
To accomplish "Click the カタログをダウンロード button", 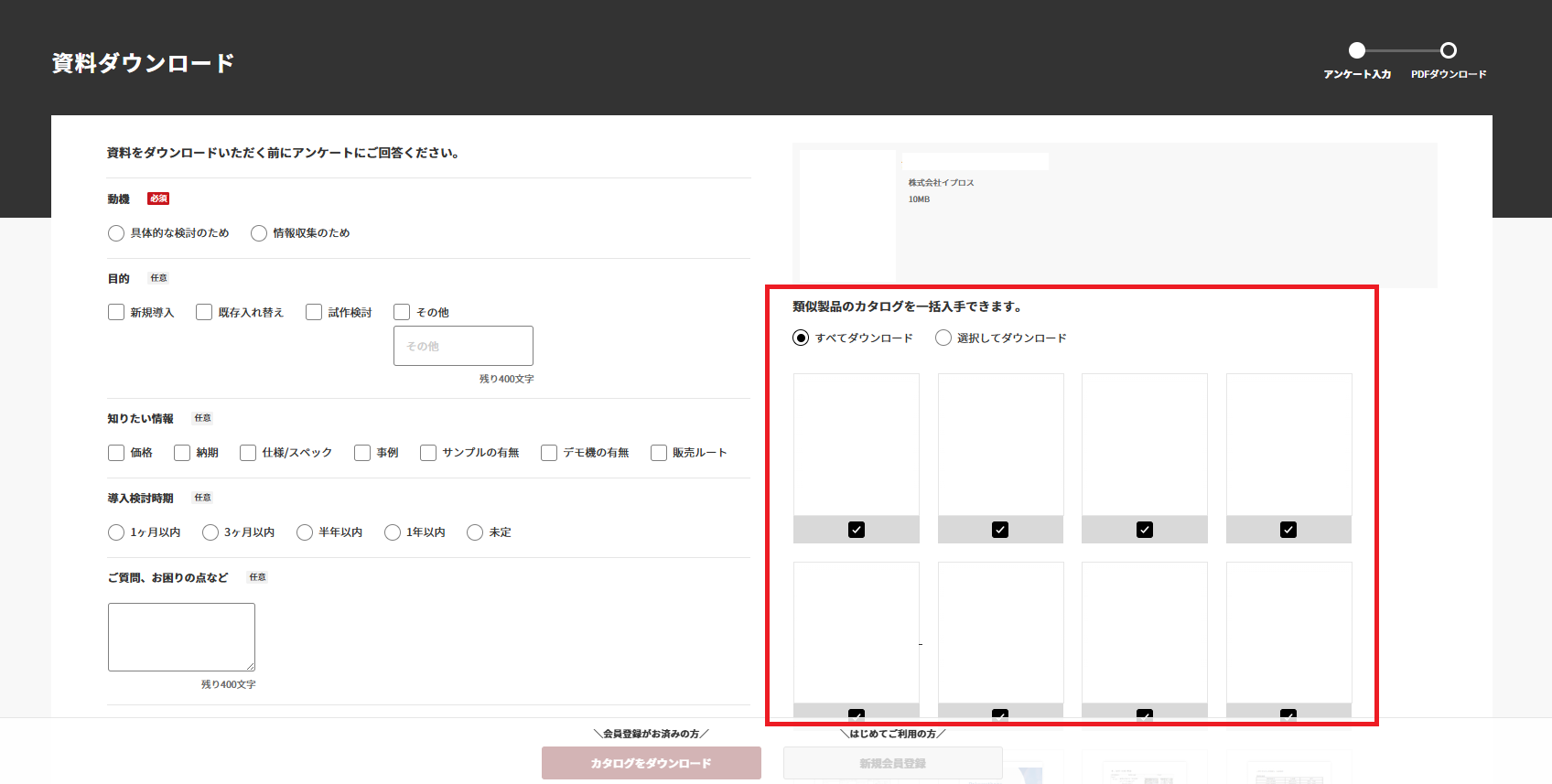I will coord(652,763).
